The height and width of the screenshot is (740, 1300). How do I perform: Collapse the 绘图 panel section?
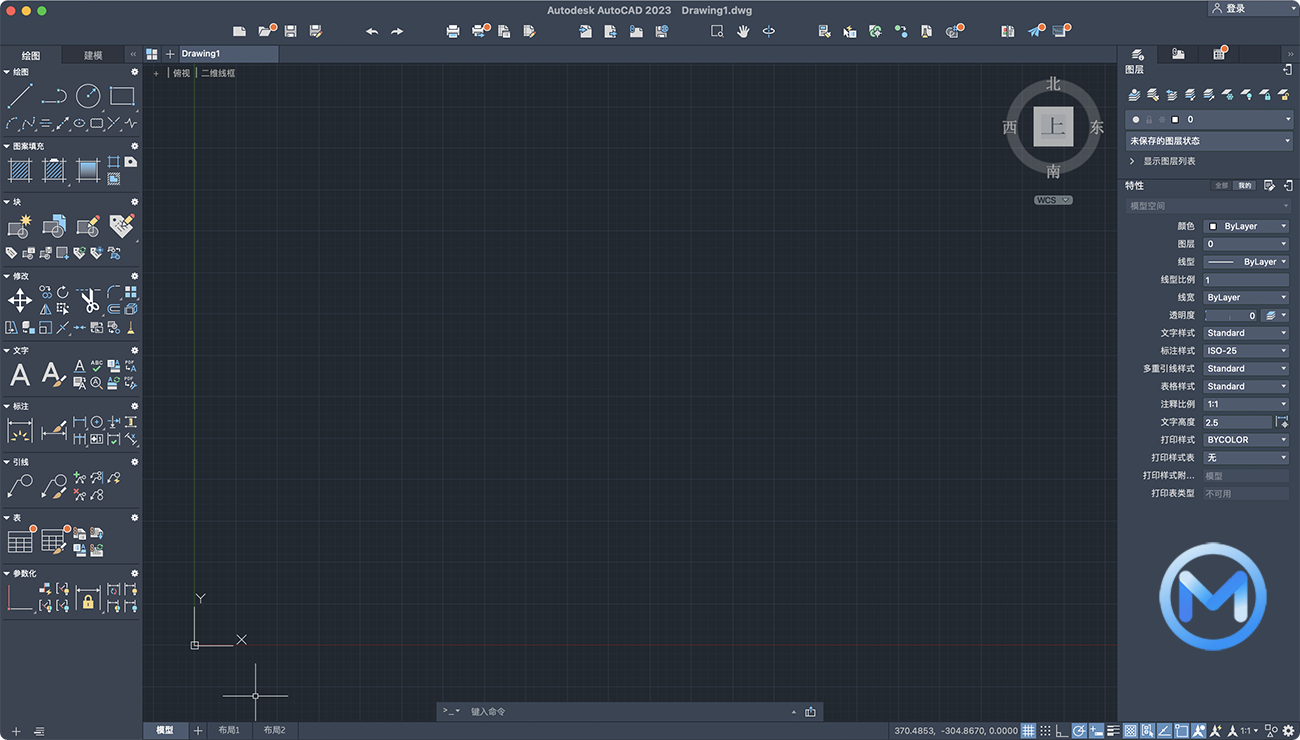coord(7,72)
